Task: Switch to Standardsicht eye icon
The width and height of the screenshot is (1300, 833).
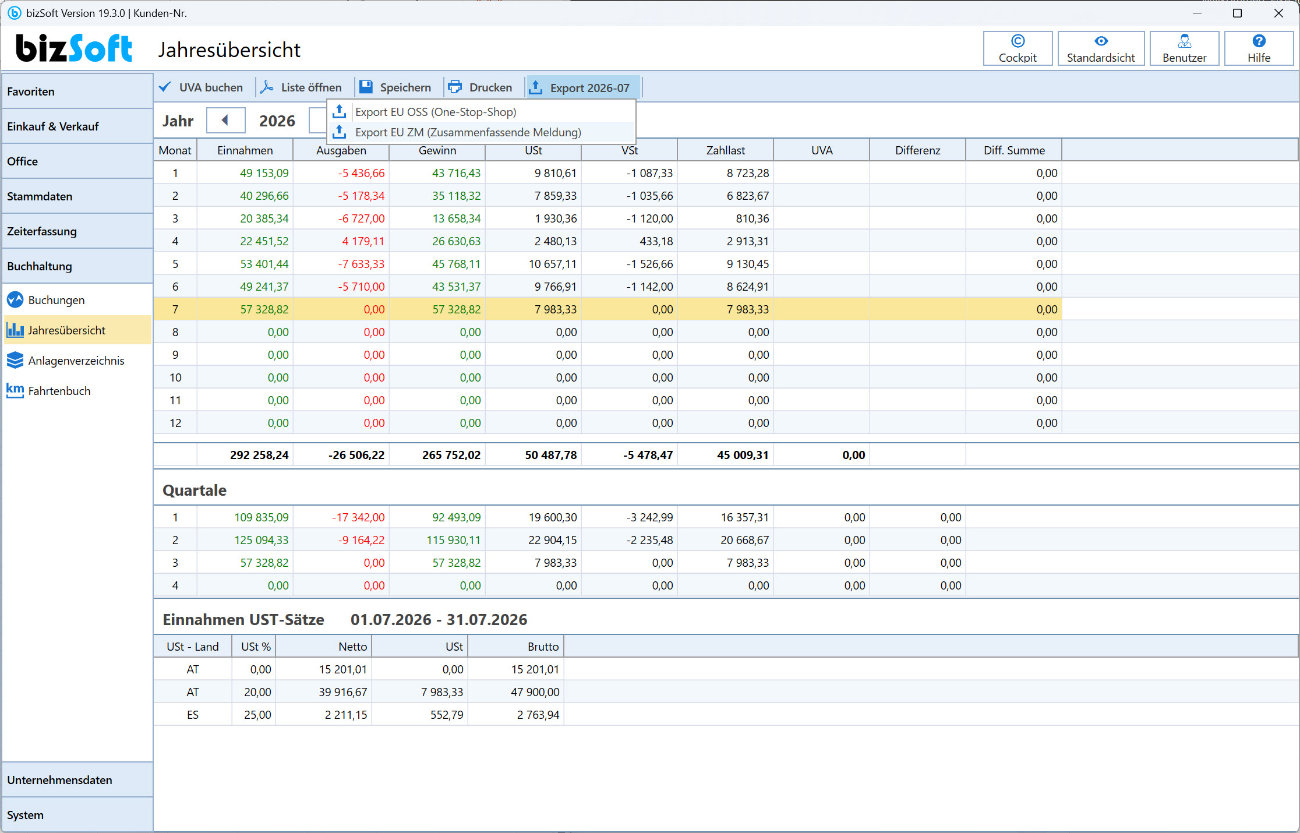Action: (x=1100, y=48)
